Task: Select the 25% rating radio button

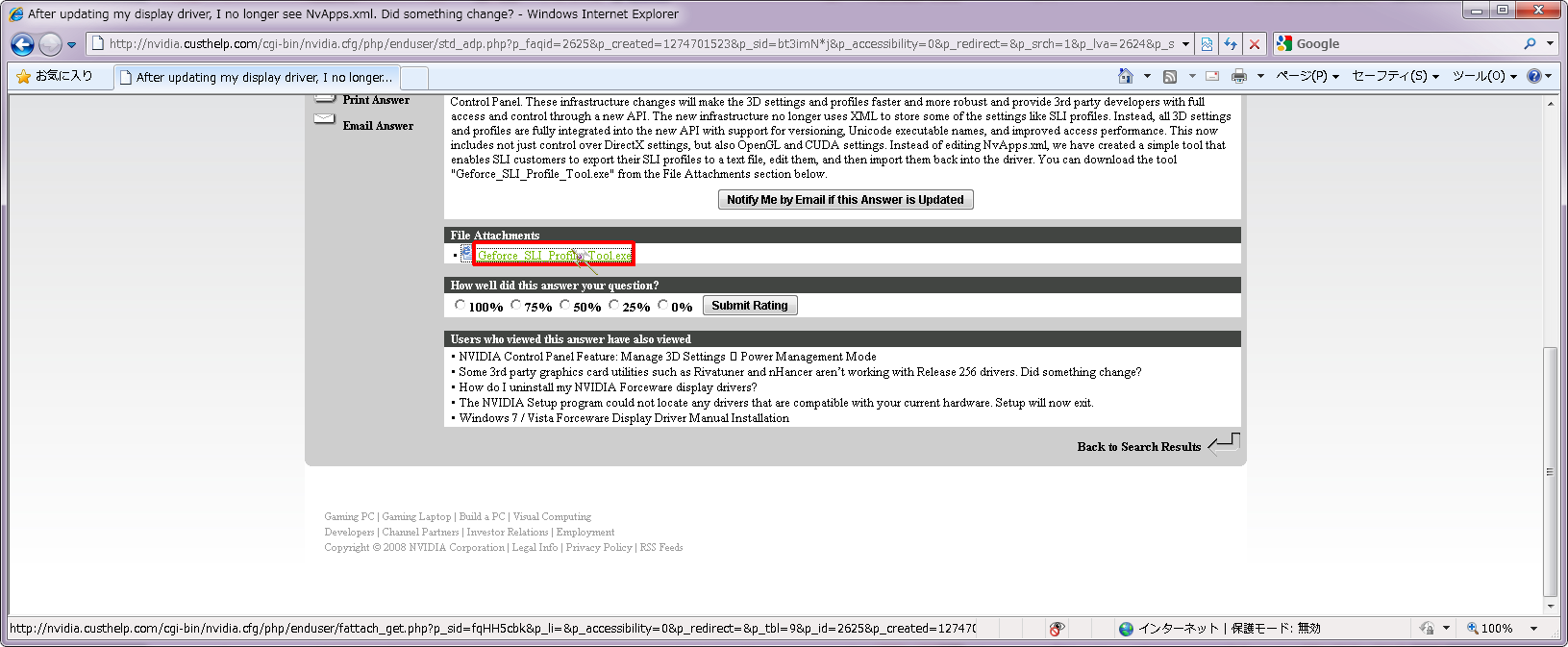Action: [x=613, y=305]
